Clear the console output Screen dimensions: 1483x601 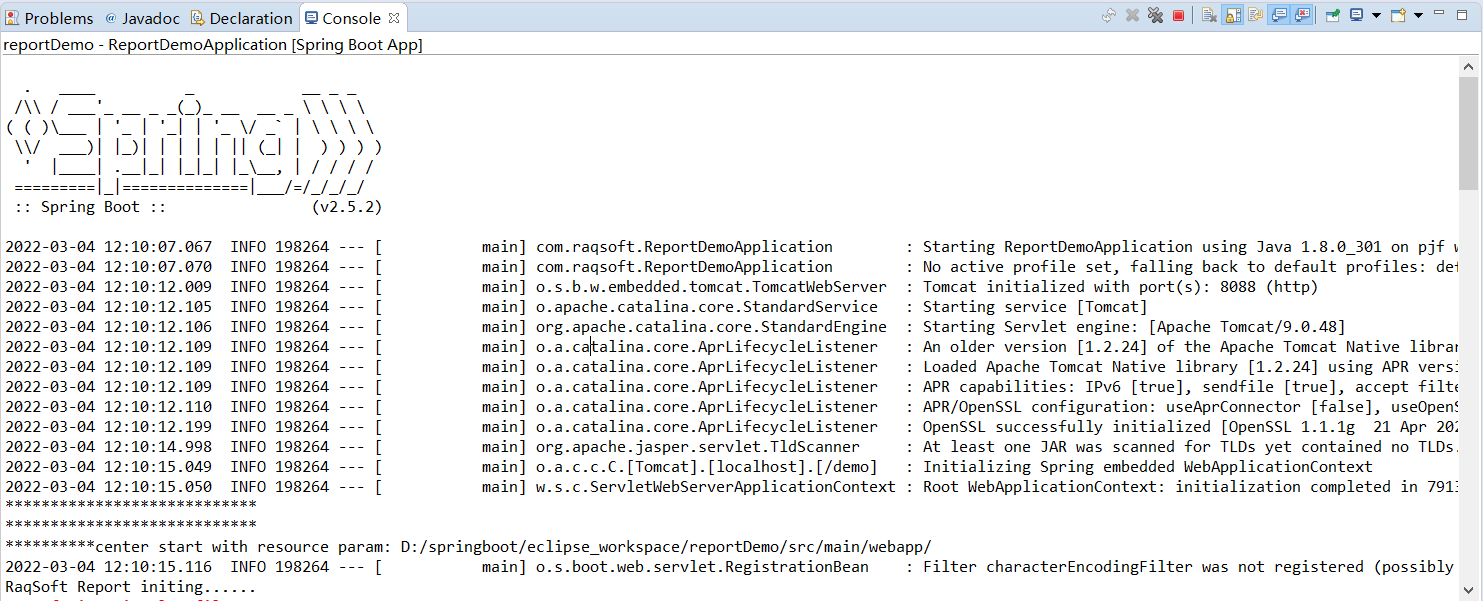click(1209, 15)
